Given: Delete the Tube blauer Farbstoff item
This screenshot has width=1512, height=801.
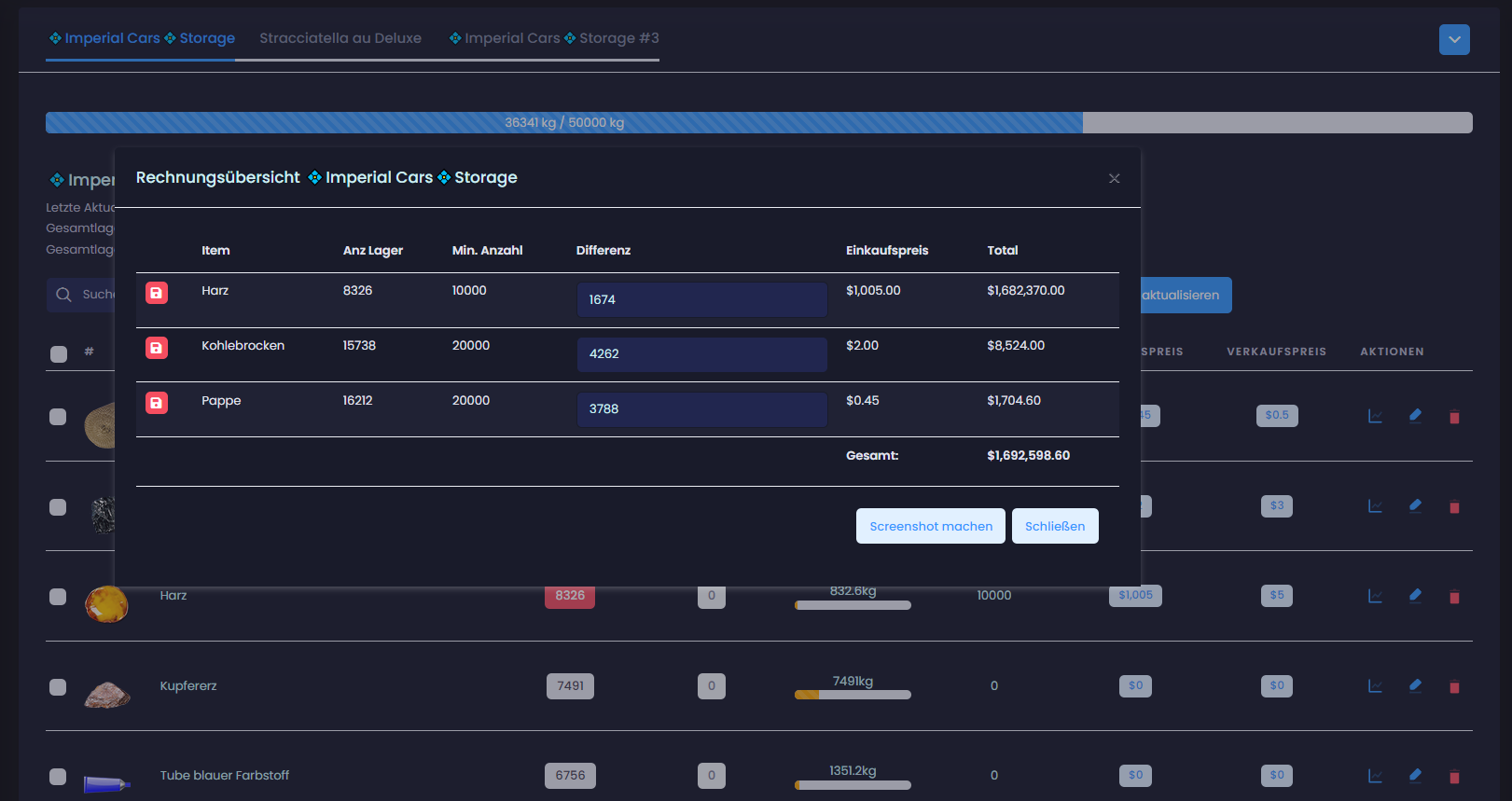Looking at the screenshot, I should point(1454,776).
